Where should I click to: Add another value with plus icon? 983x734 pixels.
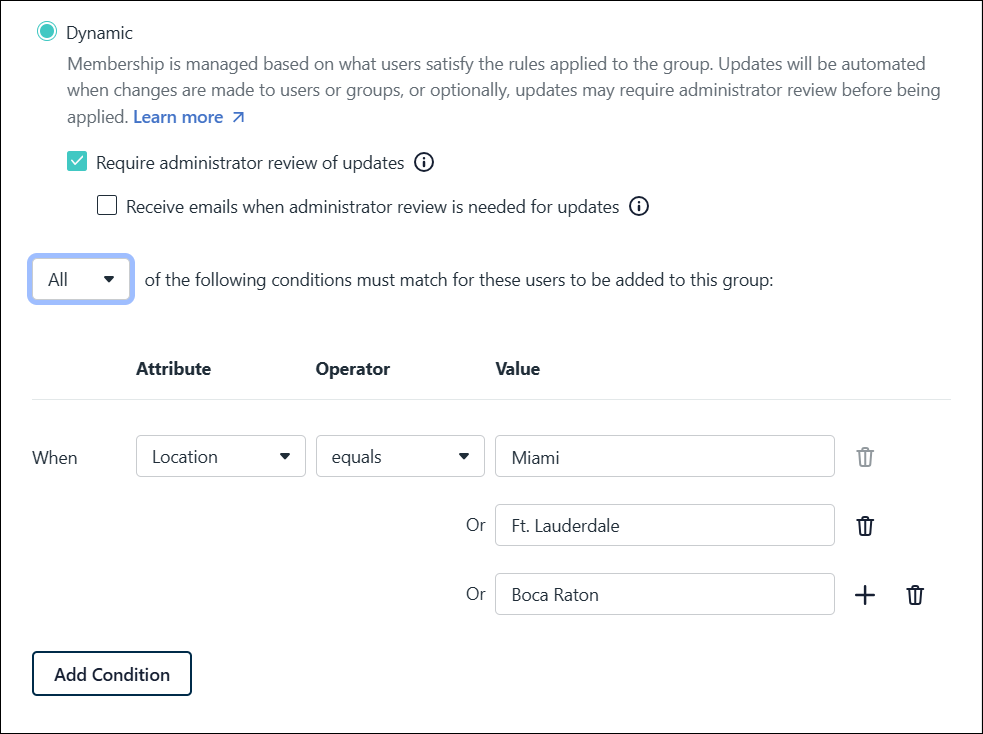[865, 595]
